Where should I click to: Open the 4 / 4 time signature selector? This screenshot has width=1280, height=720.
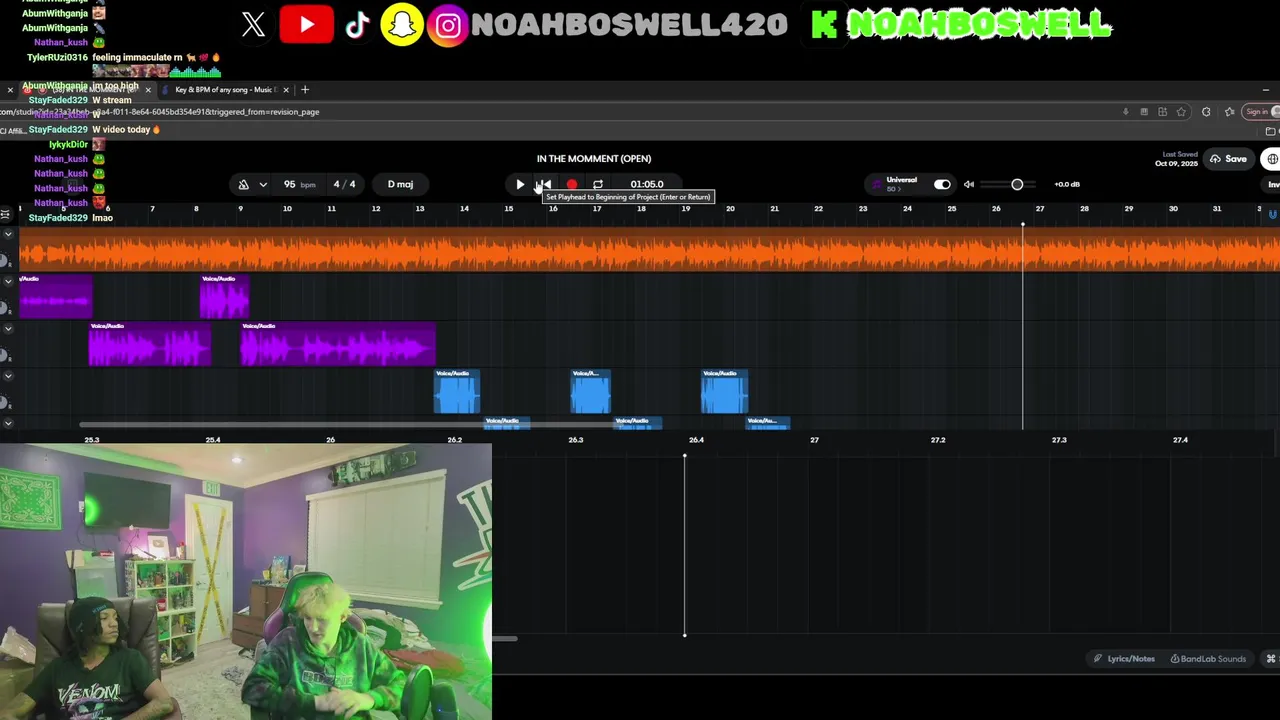344,184
